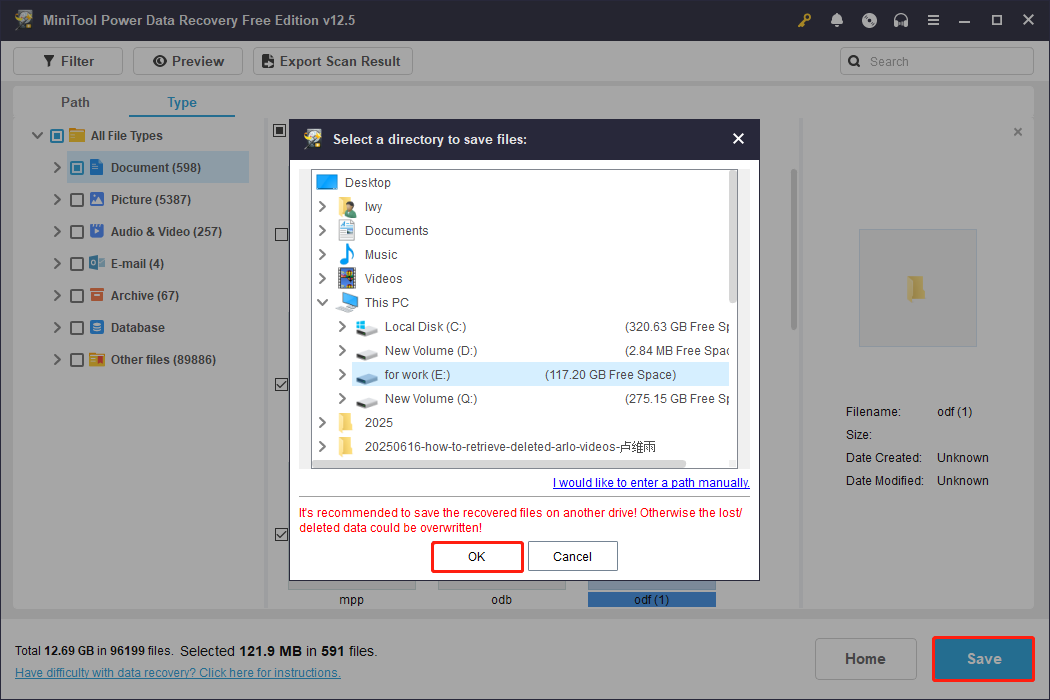Screen dimensions: 1050x700
Task: Switch to the Path tab
Action: click(75, 102)
